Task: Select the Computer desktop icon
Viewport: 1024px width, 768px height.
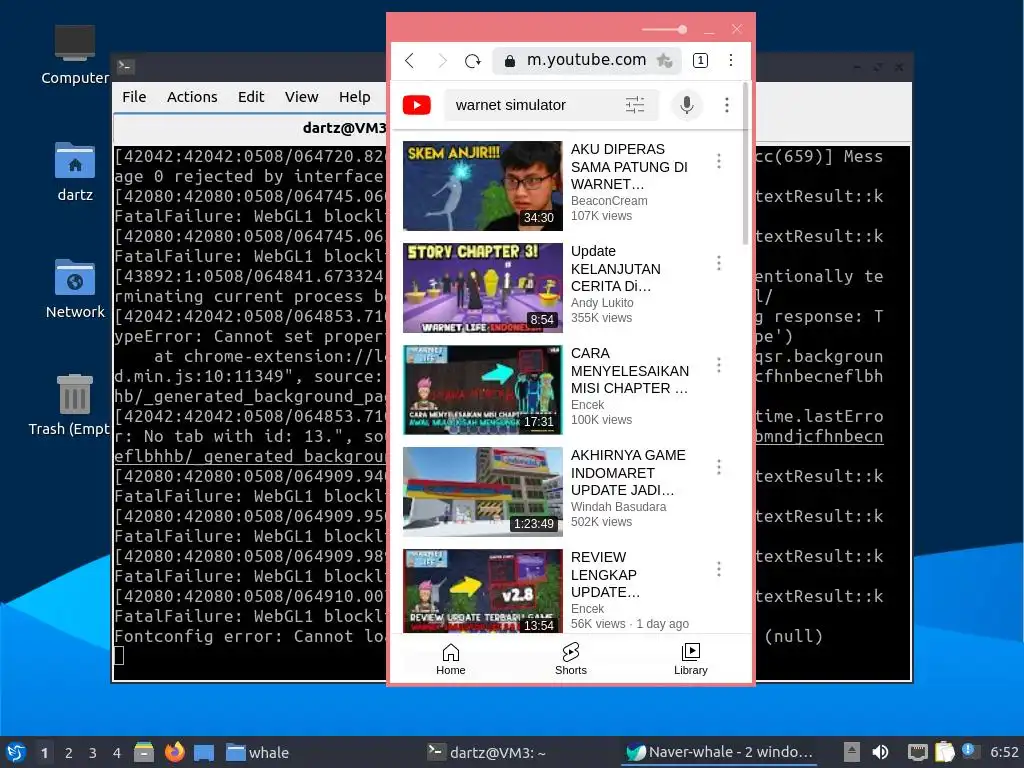Action: pos(74,55)
